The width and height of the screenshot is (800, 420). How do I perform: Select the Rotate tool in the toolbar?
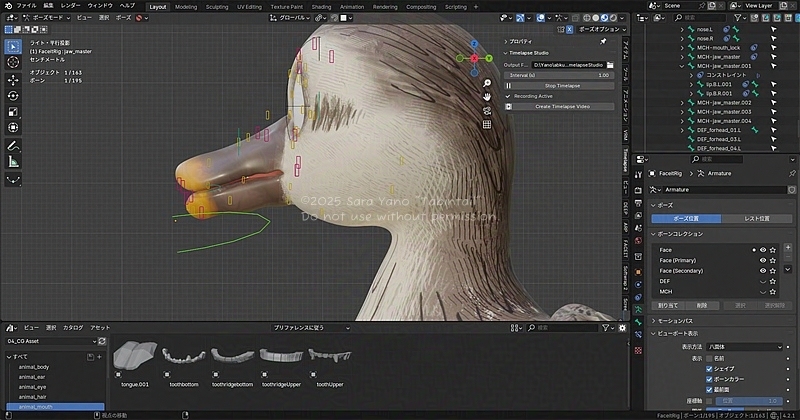(14, 95)
